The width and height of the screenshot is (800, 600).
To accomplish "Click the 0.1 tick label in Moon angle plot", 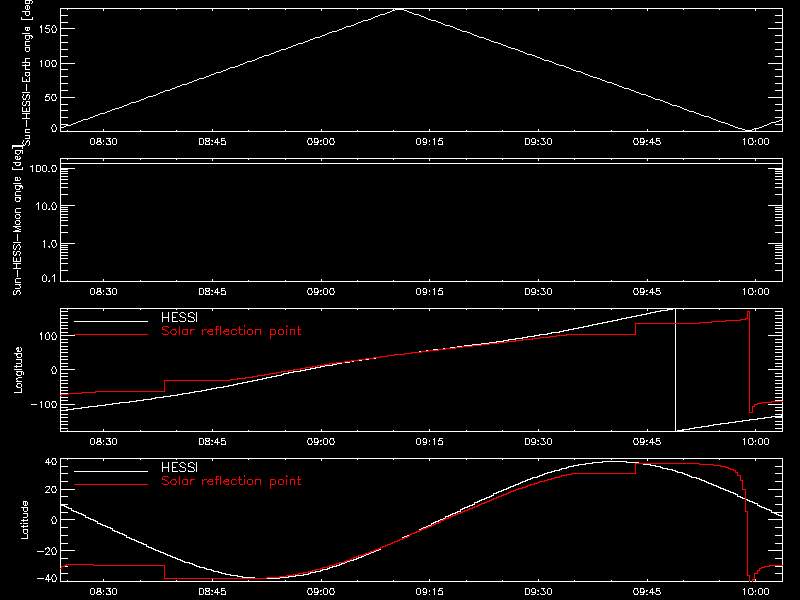I will (x=49, y=278).
